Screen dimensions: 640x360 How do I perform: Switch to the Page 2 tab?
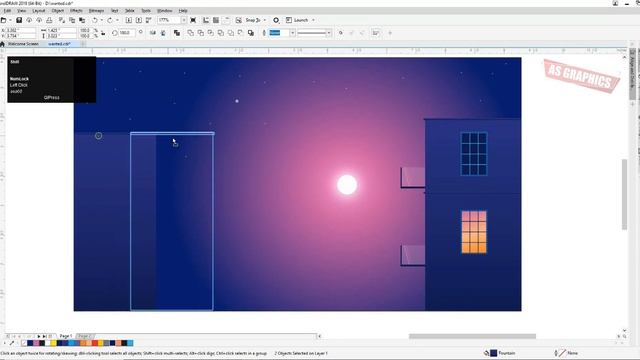click(x=84, y=336)
